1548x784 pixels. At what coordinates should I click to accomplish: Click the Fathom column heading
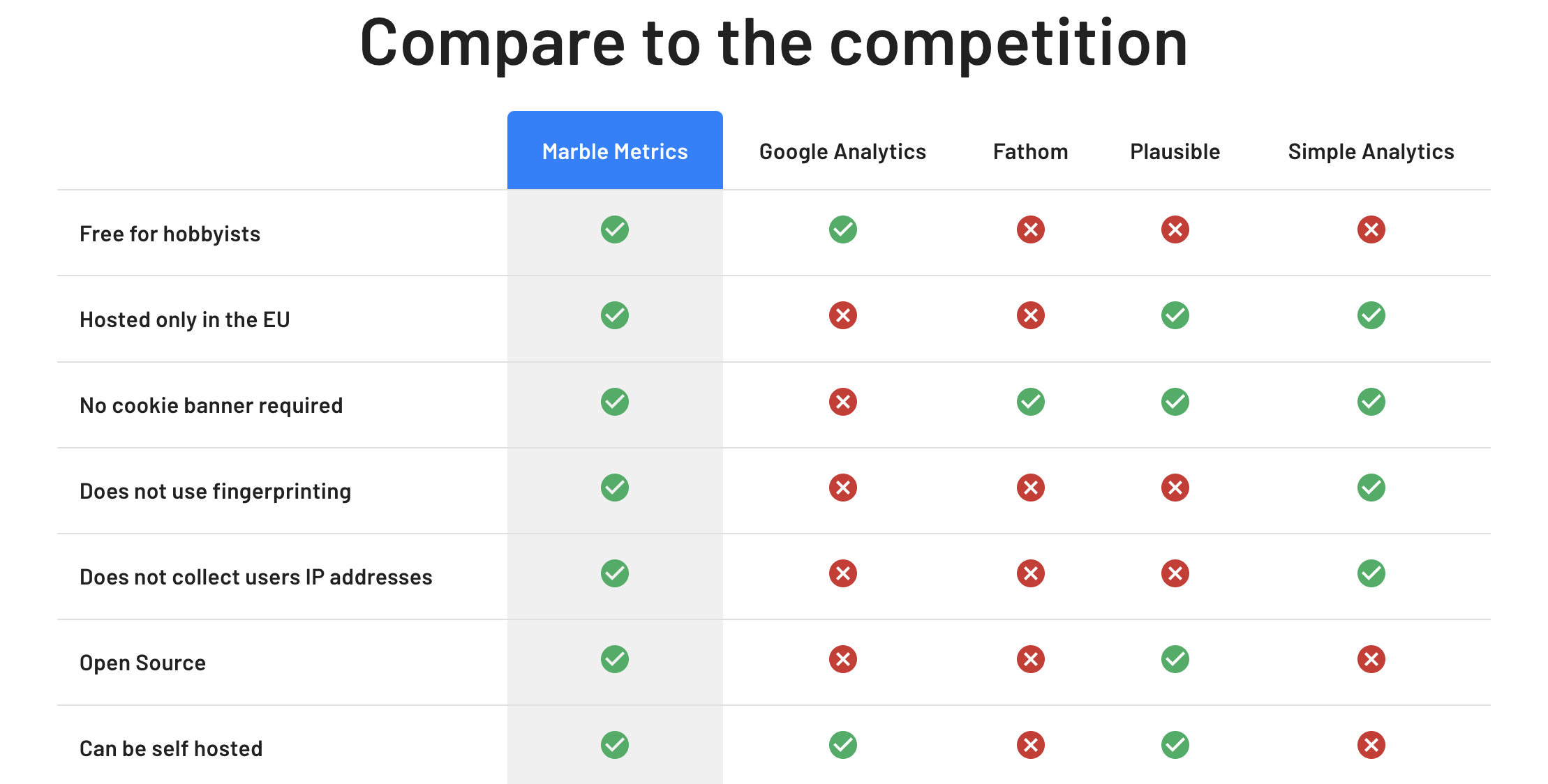coord(1030,151)
